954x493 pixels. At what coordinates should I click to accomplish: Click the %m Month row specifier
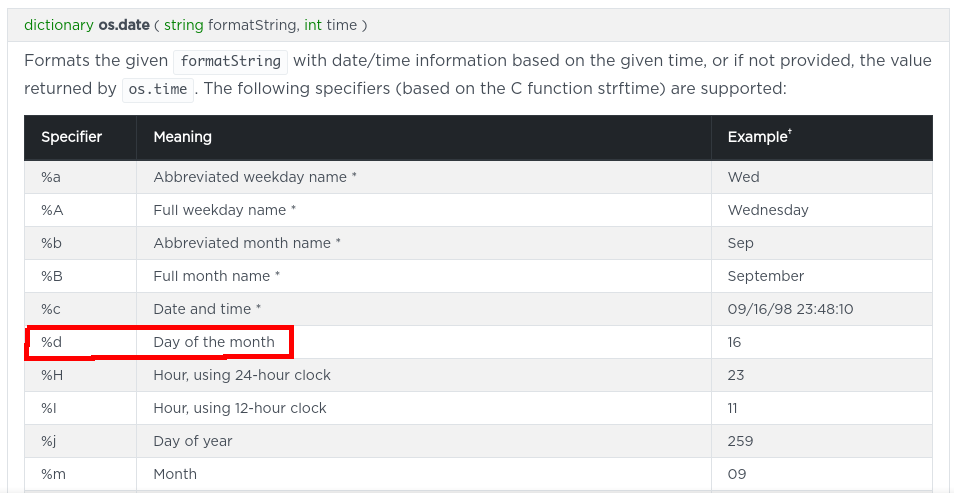point(80,474)
